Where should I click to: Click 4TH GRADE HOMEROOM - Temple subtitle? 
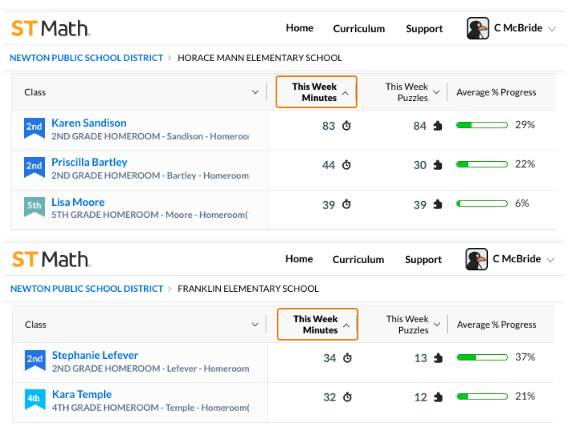(x=151, y=408)
